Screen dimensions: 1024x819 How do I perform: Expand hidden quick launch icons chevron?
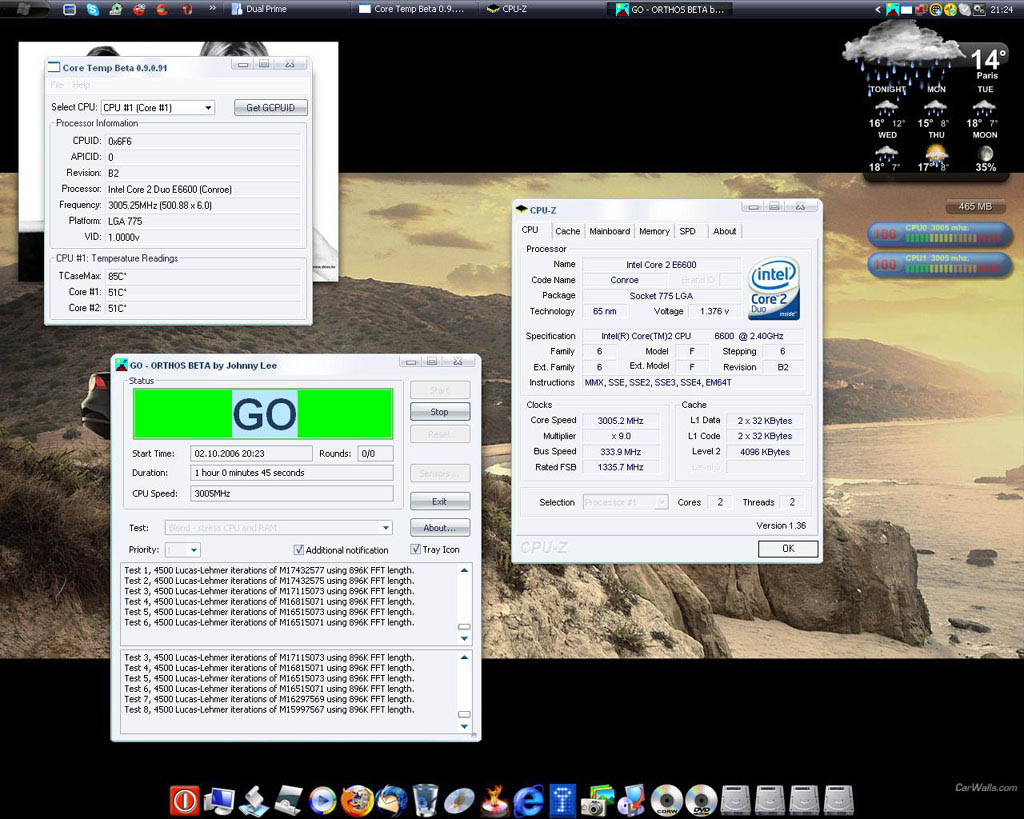(212, 8)
